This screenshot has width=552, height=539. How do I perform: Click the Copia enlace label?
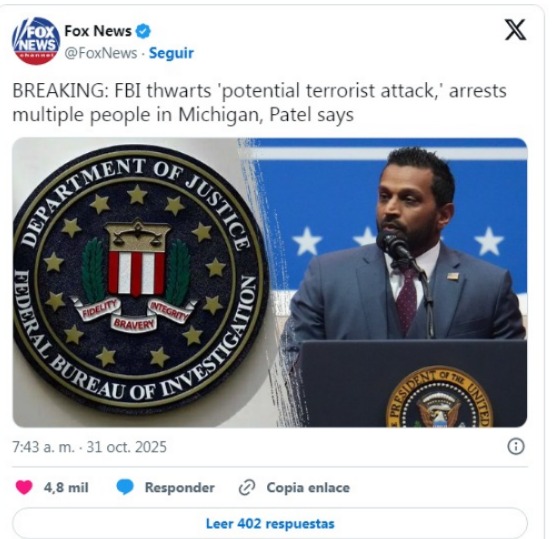(308, 488)
